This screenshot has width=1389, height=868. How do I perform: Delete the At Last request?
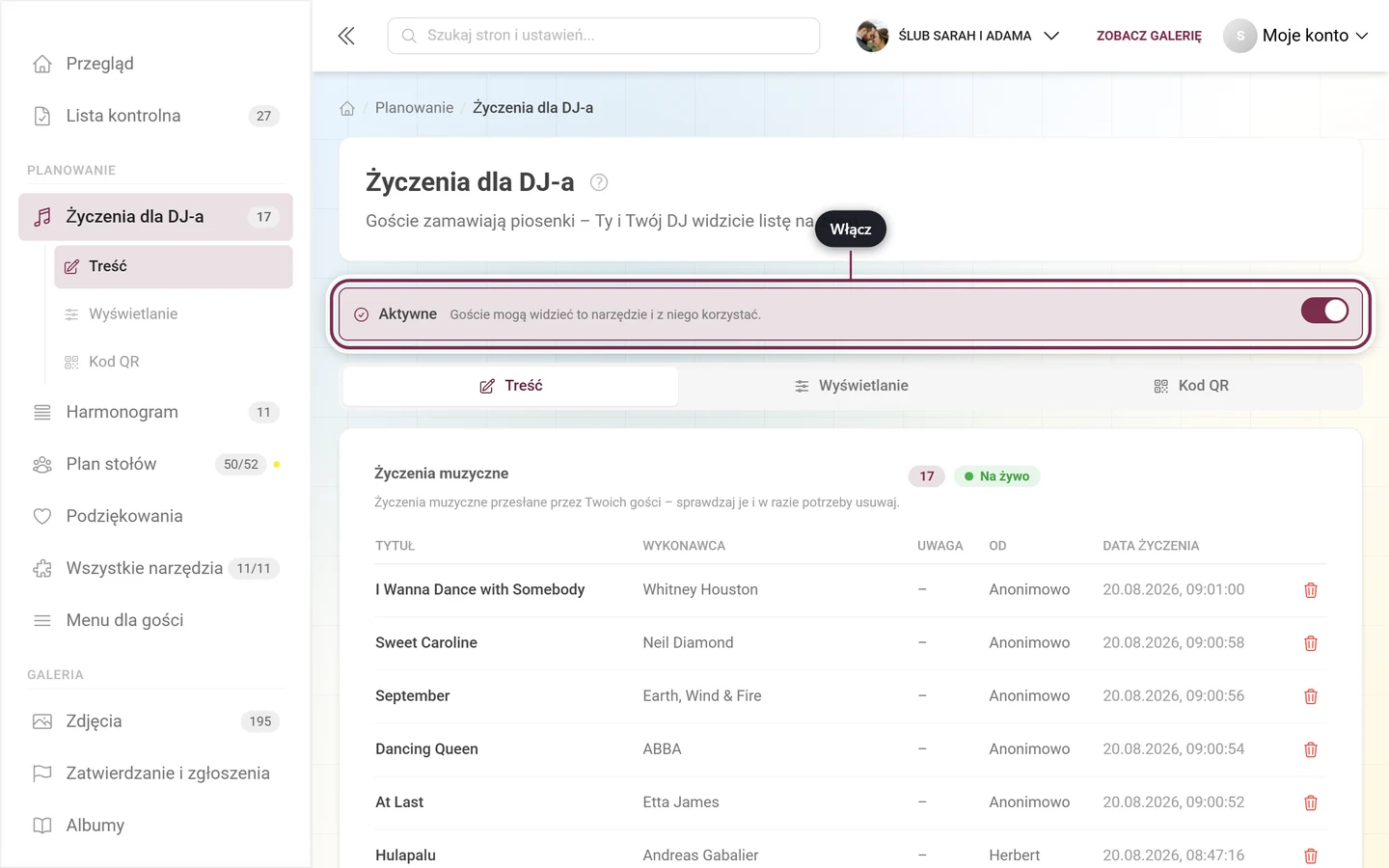[1311, 802]
